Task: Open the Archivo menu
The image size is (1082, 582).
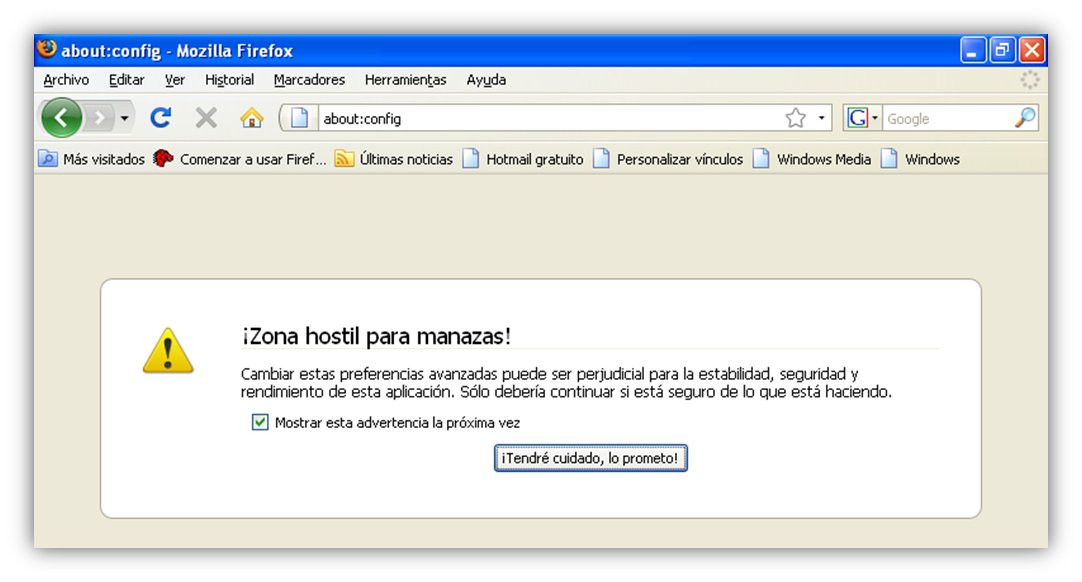Action: pyautogui.click(x=66, y=80)
